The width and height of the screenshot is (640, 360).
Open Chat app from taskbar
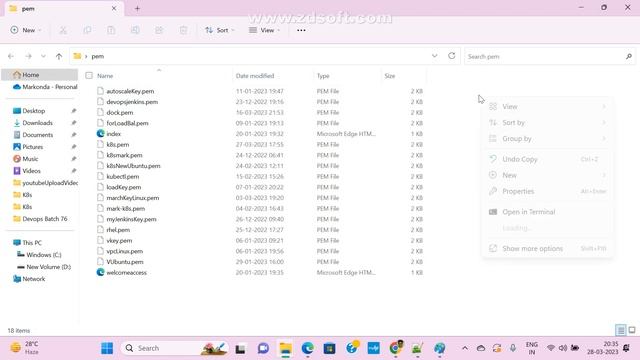pyautogui.click(x=263, y=349)
